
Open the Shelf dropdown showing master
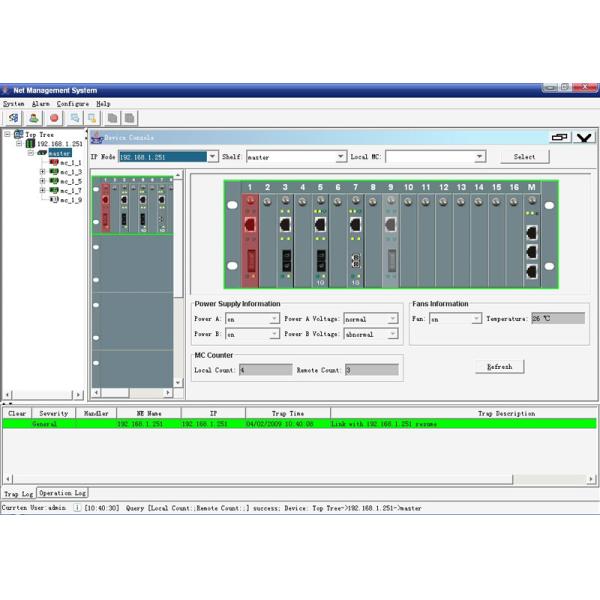point(341,157)
